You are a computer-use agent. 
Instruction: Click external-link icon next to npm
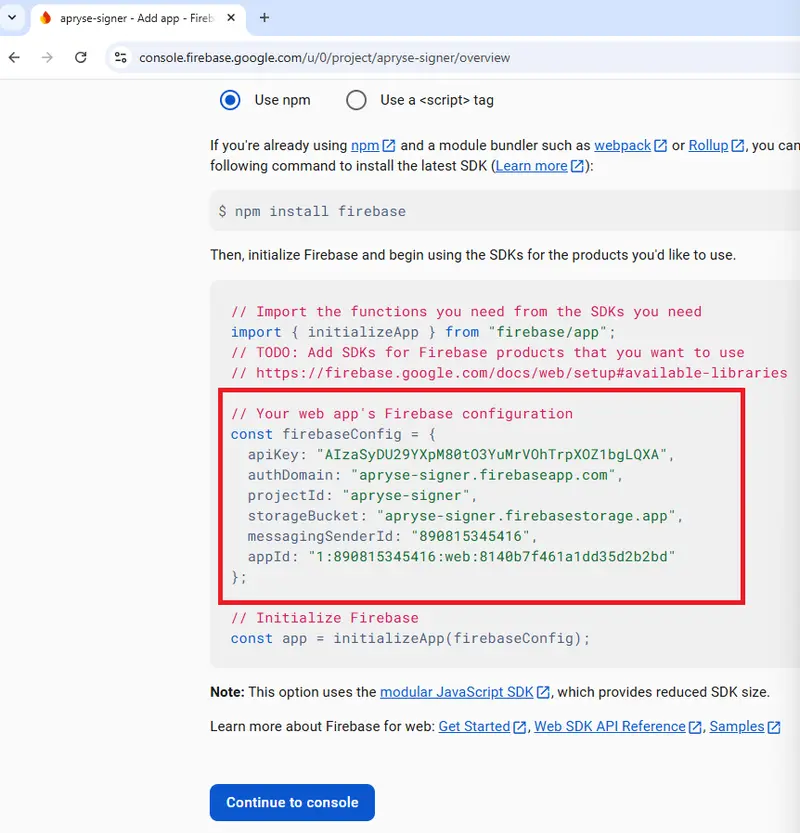(389, 146)
